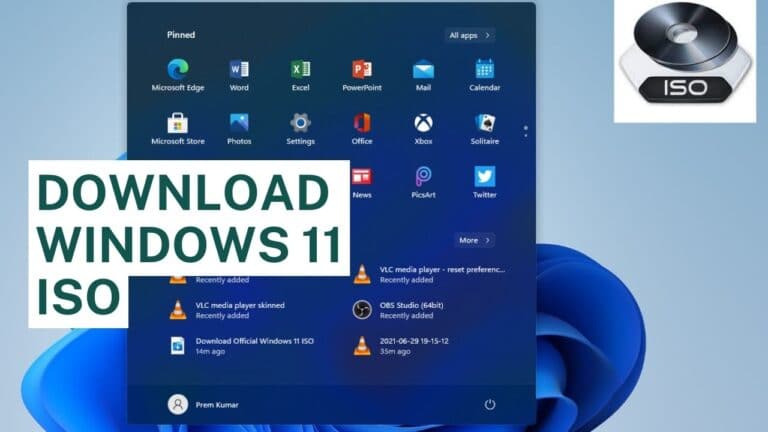
Task: Open Excel pinned app
Action: (x=300, y=75)
